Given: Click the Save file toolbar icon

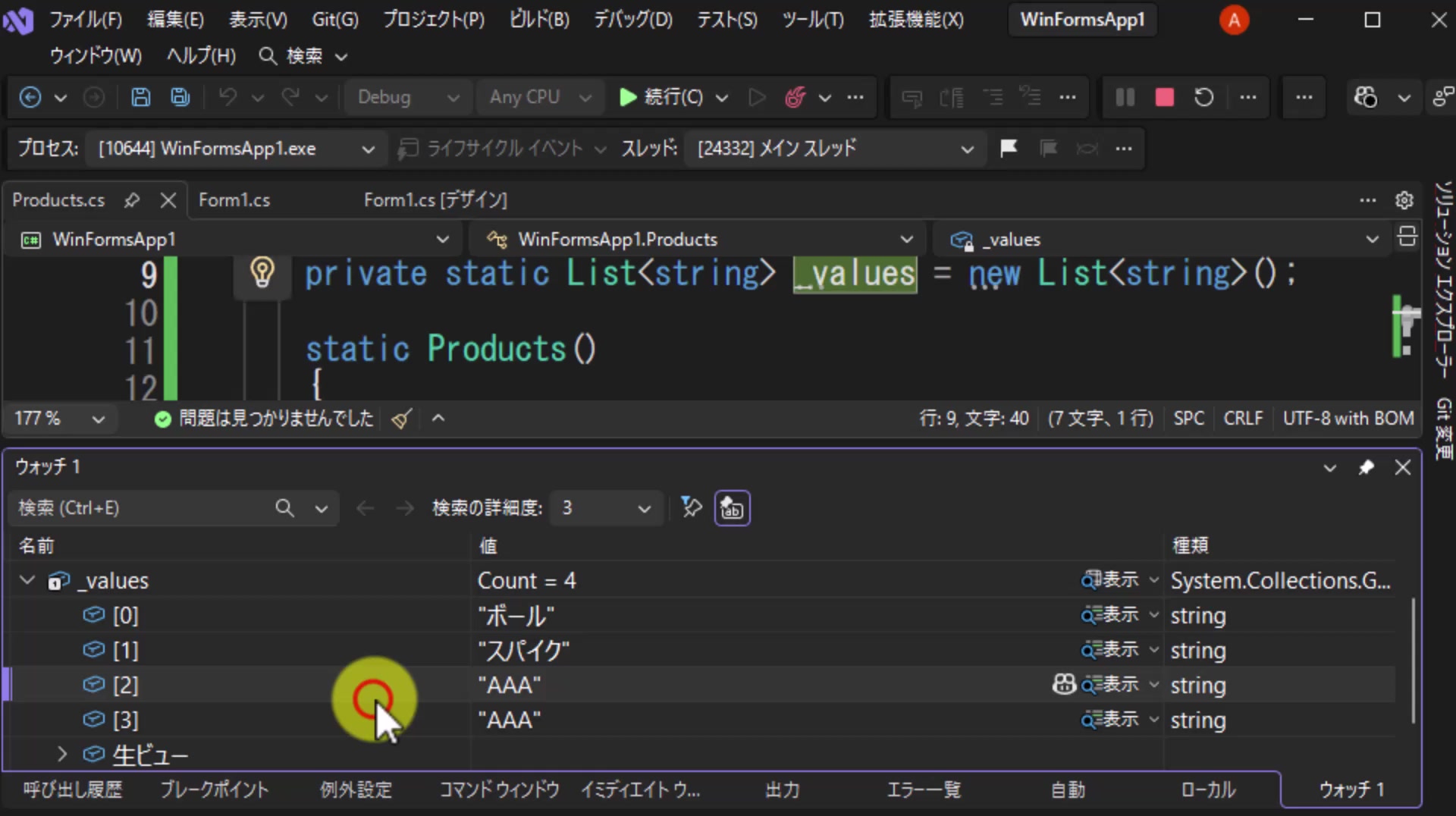Looking at the screenshot, I should 140,97.
